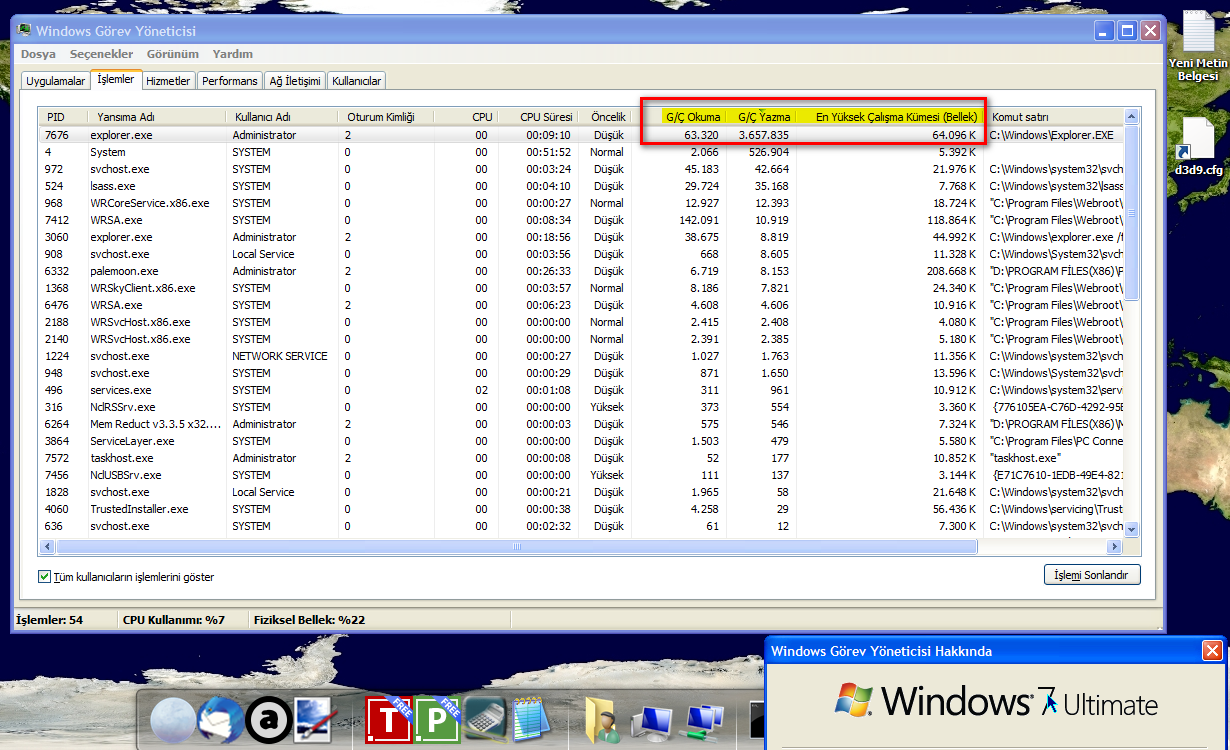Open the Görünüm menu

click(x=172, y=54)
